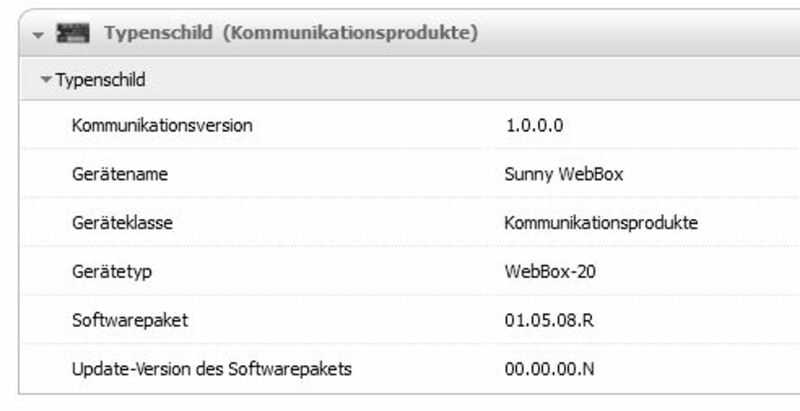The width and height of the screenshot is (800, 411).
Task: Click the Kommunikationsversion label
Action: (x=162, y=126)
